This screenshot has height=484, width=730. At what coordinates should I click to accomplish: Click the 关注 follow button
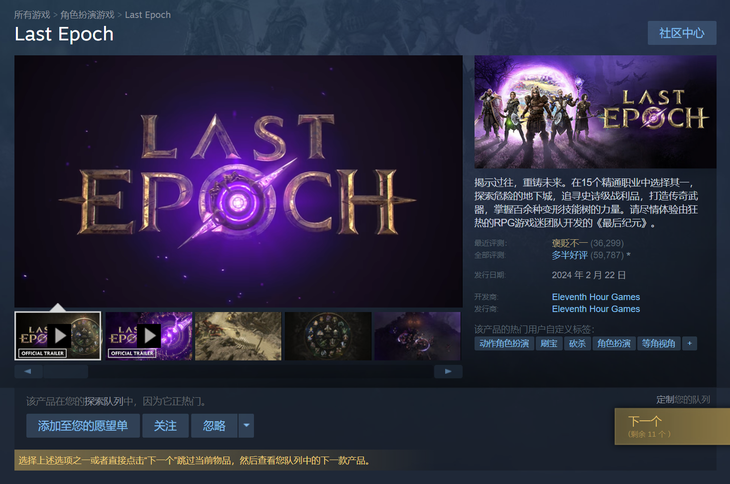click(x=165, y=426)
